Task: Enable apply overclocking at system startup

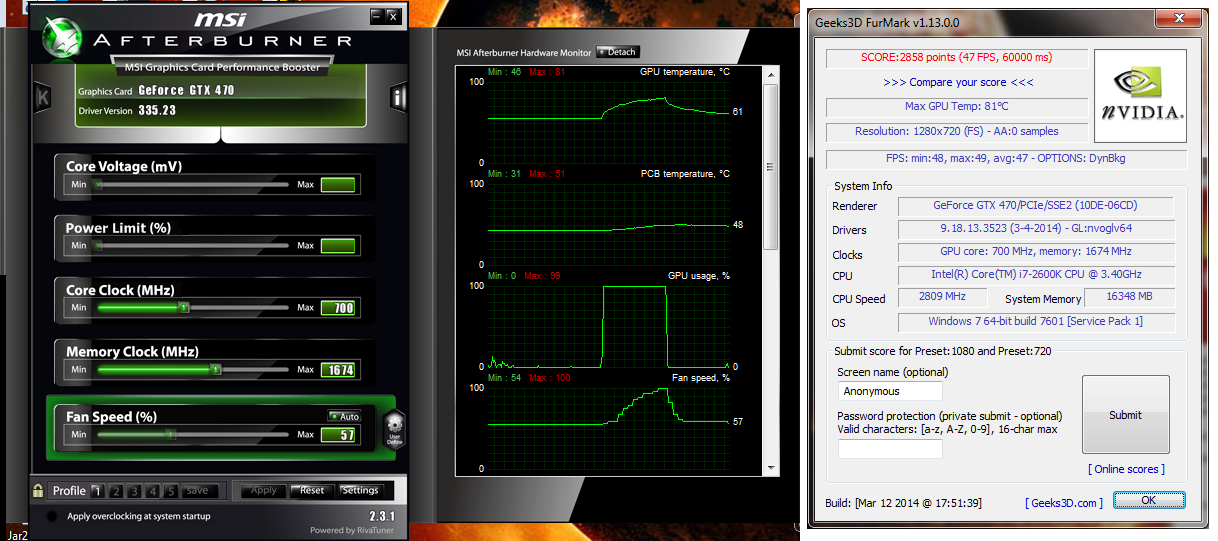Action: [x=52, y=516]
